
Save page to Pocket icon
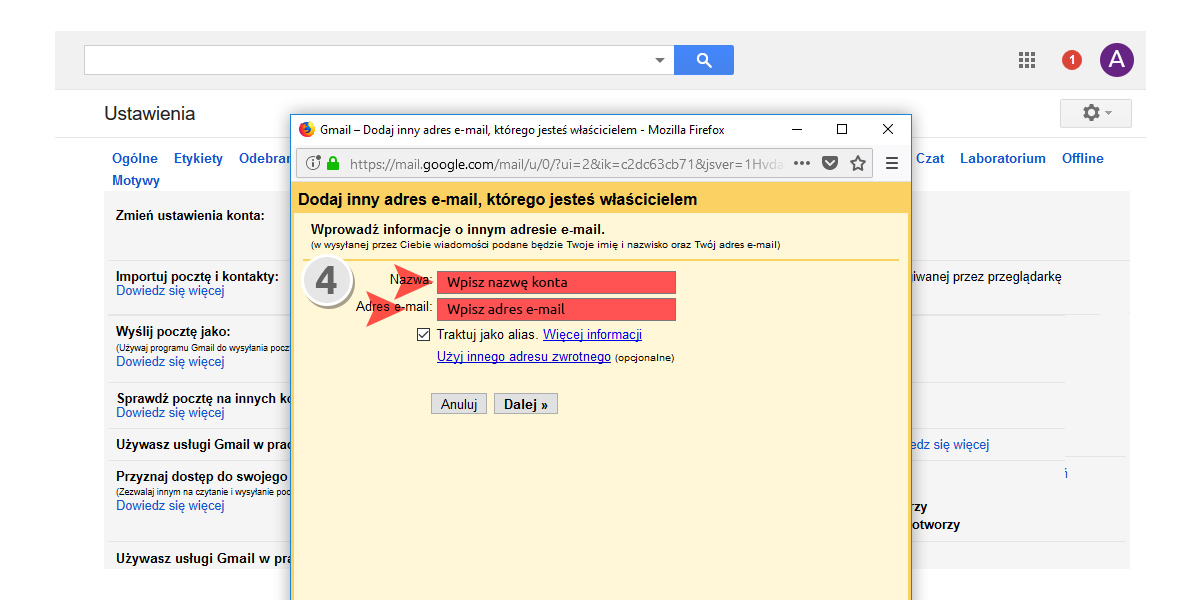pyautogui.click(x=830, y=163)
